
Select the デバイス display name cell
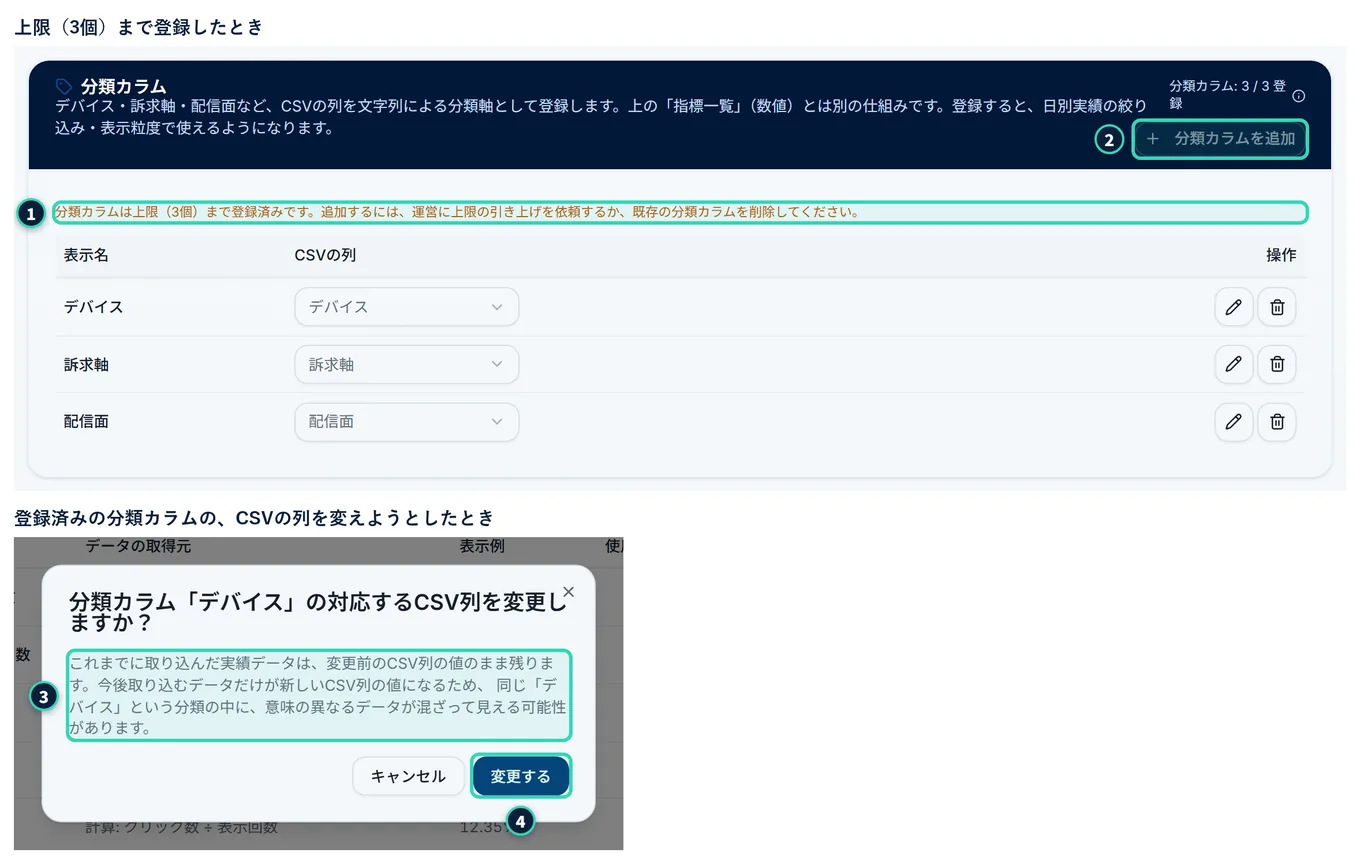point(94,307)
